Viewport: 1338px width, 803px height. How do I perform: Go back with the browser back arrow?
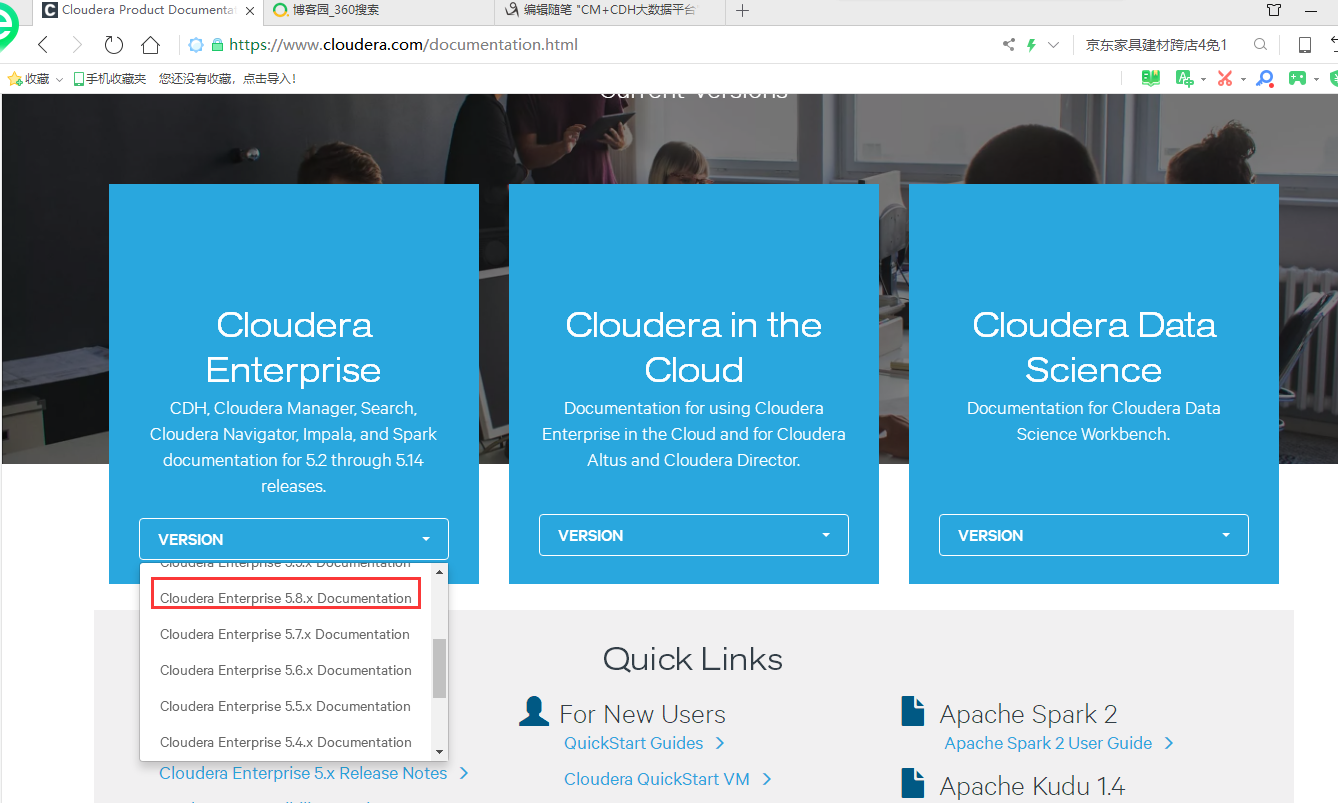[42, 45]
